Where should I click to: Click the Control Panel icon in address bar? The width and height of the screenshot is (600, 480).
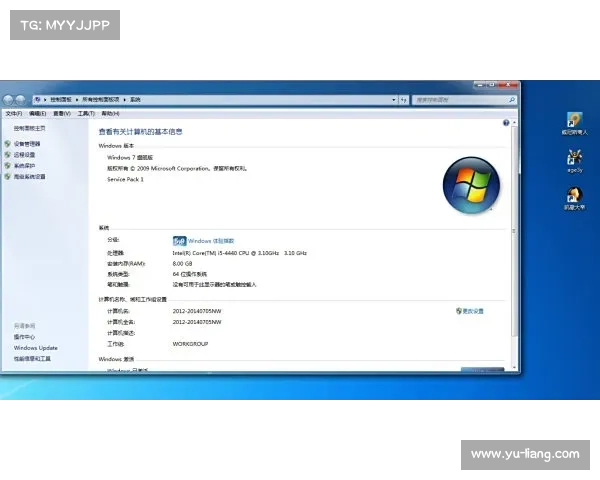point(38,100)
